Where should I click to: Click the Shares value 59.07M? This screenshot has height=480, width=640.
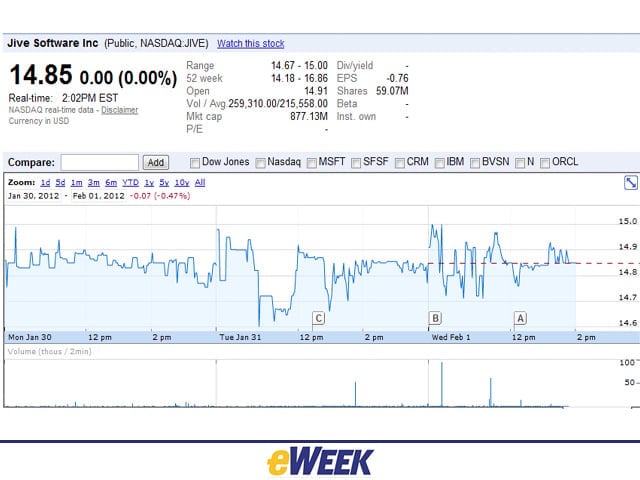[392, 91]
